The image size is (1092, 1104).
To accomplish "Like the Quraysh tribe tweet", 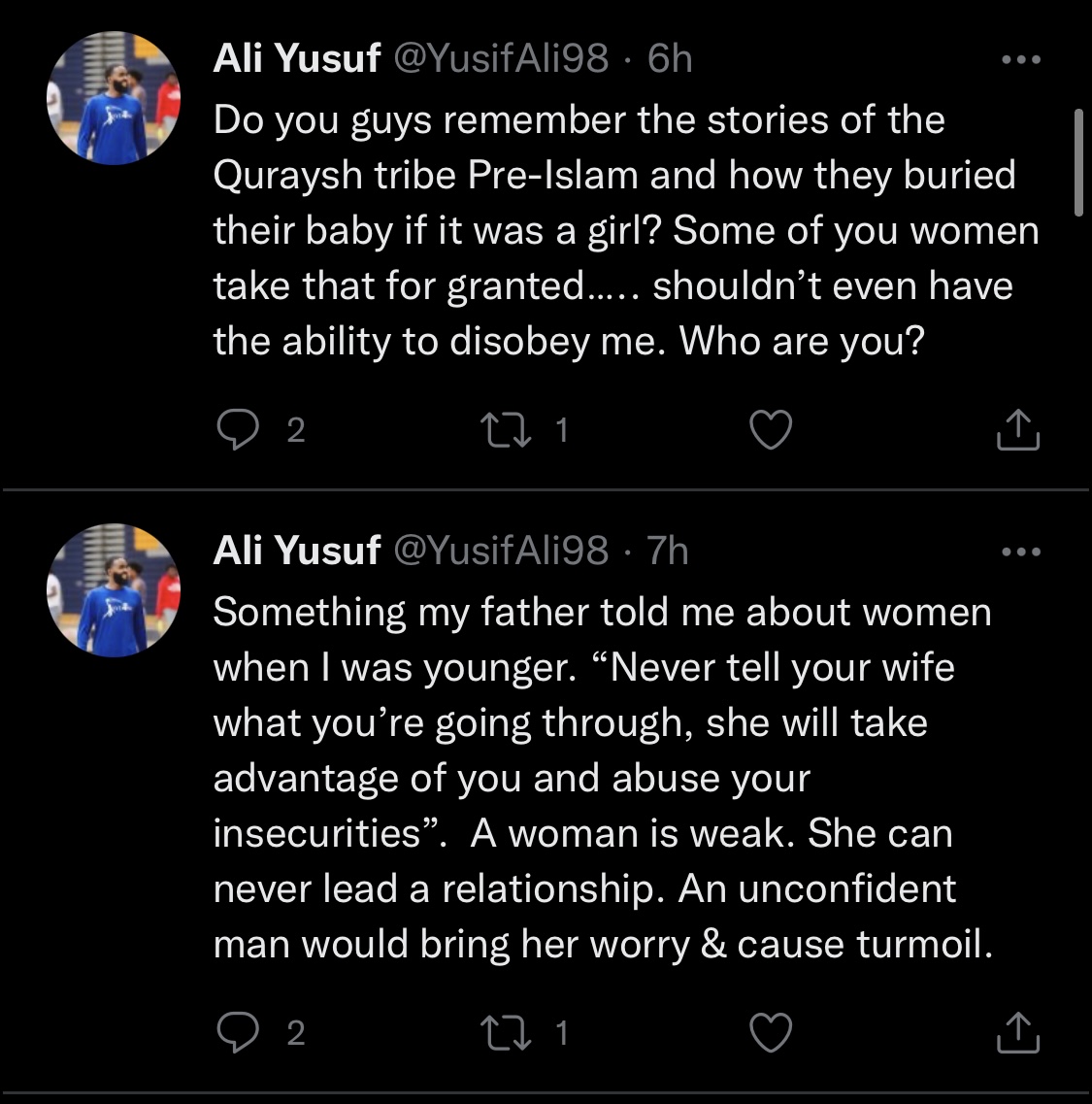I will pos(772,430).
